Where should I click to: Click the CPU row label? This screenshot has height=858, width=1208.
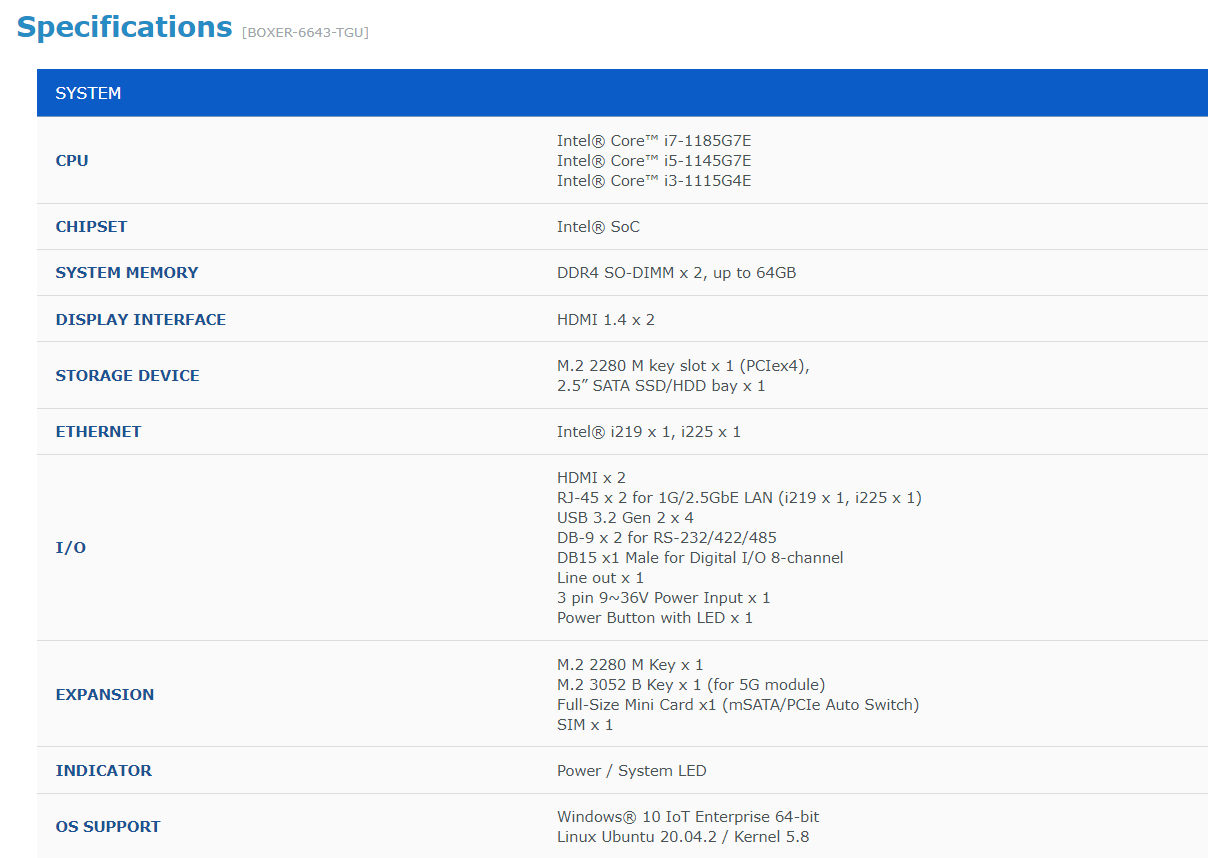(72, 160)
